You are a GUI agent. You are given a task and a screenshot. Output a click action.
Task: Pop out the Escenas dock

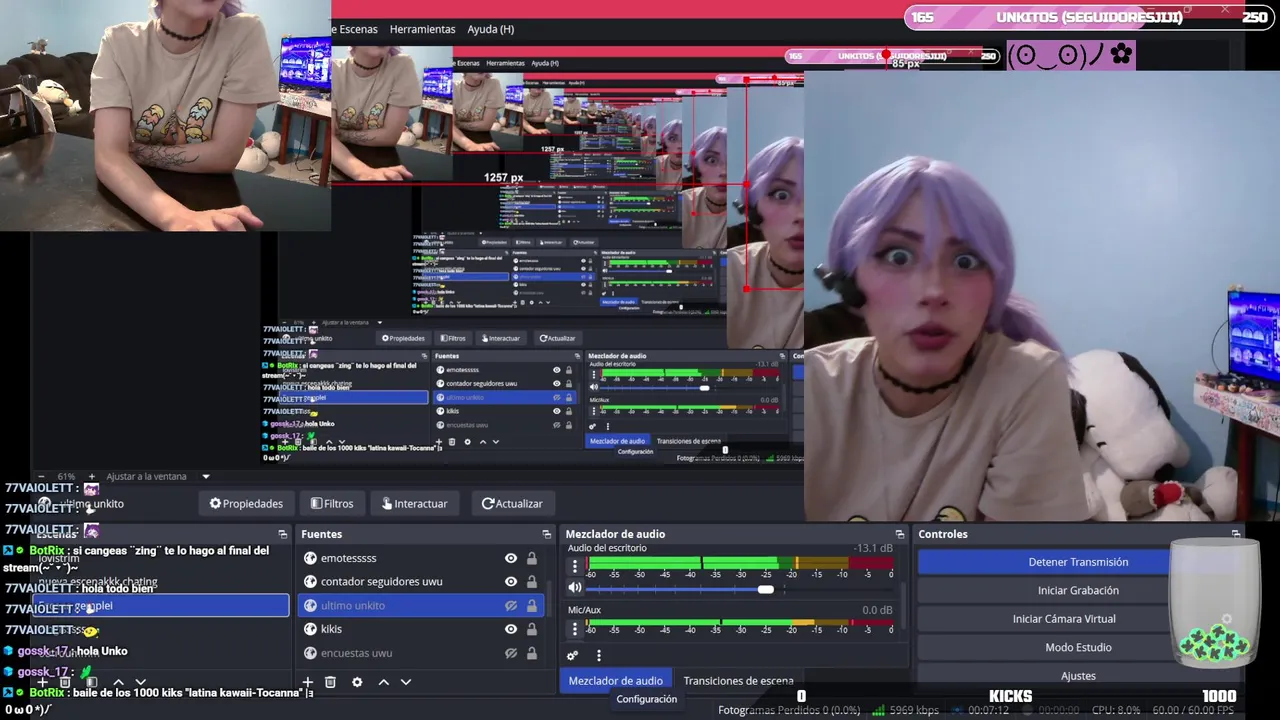(282, 534)
